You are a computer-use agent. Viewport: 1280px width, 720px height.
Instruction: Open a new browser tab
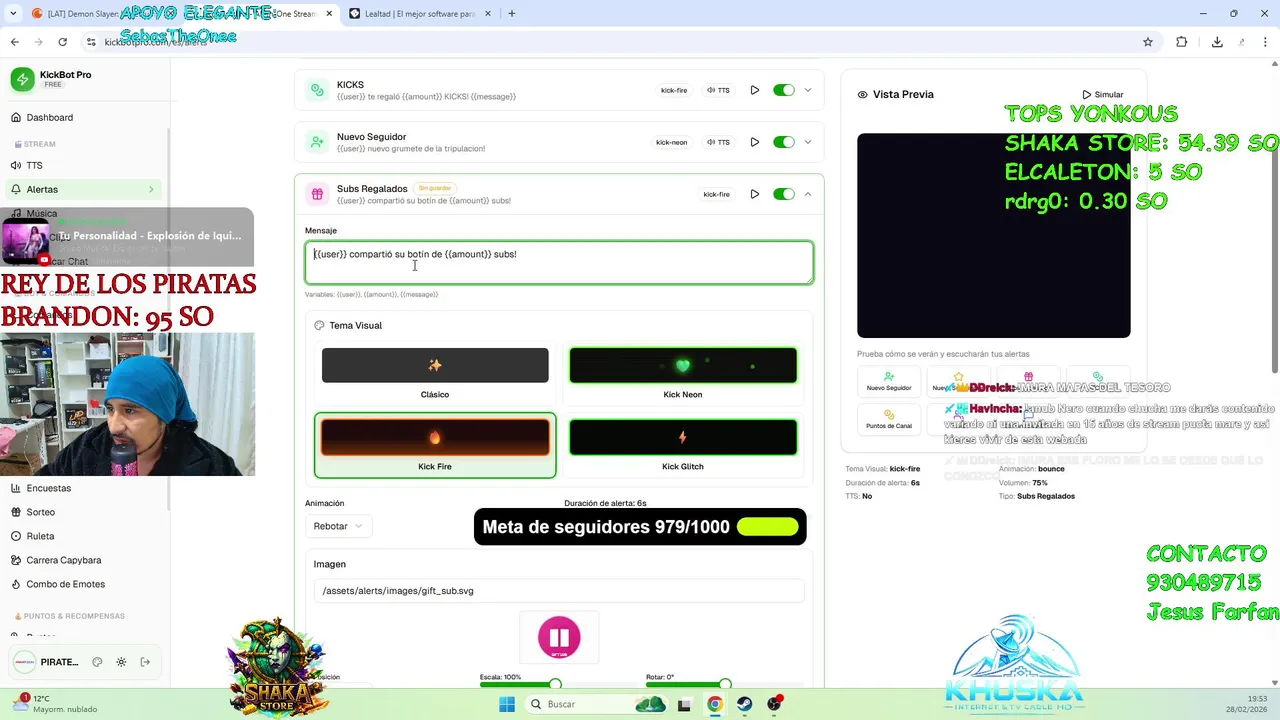(x=511, y=14)
